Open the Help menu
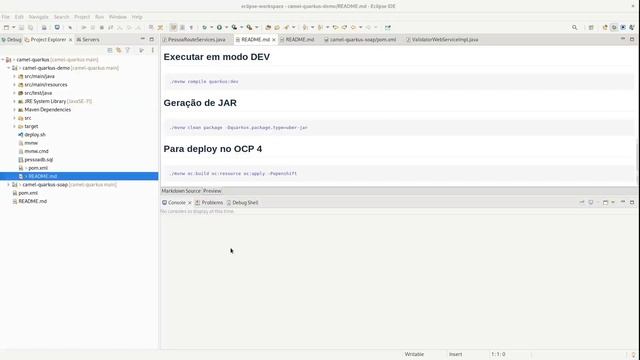The image size is (640, 360). (137, 17)
